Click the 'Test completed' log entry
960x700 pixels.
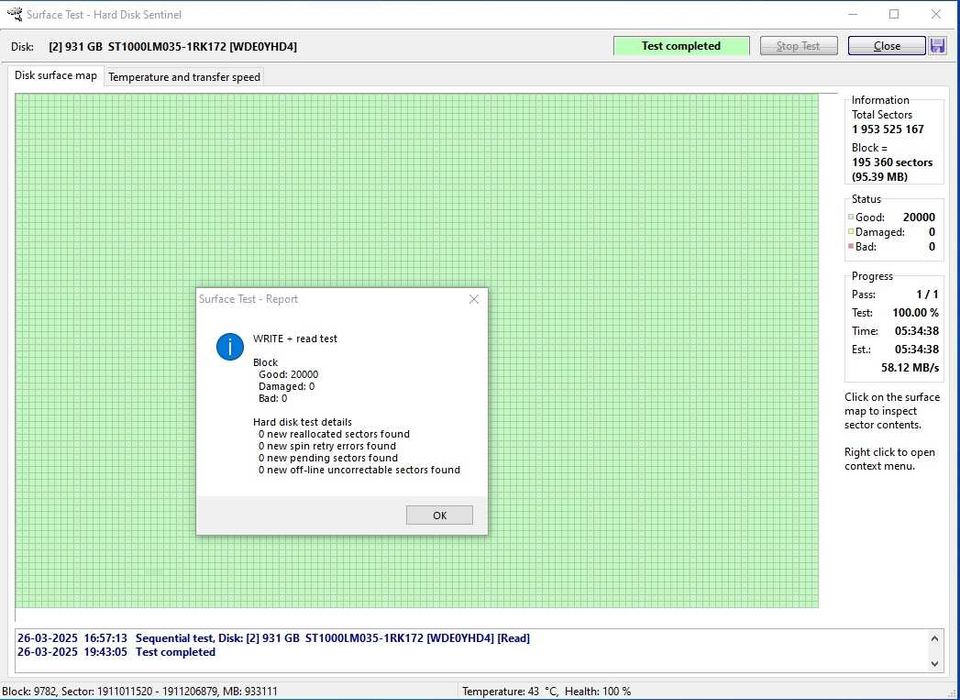pos(116,652)
